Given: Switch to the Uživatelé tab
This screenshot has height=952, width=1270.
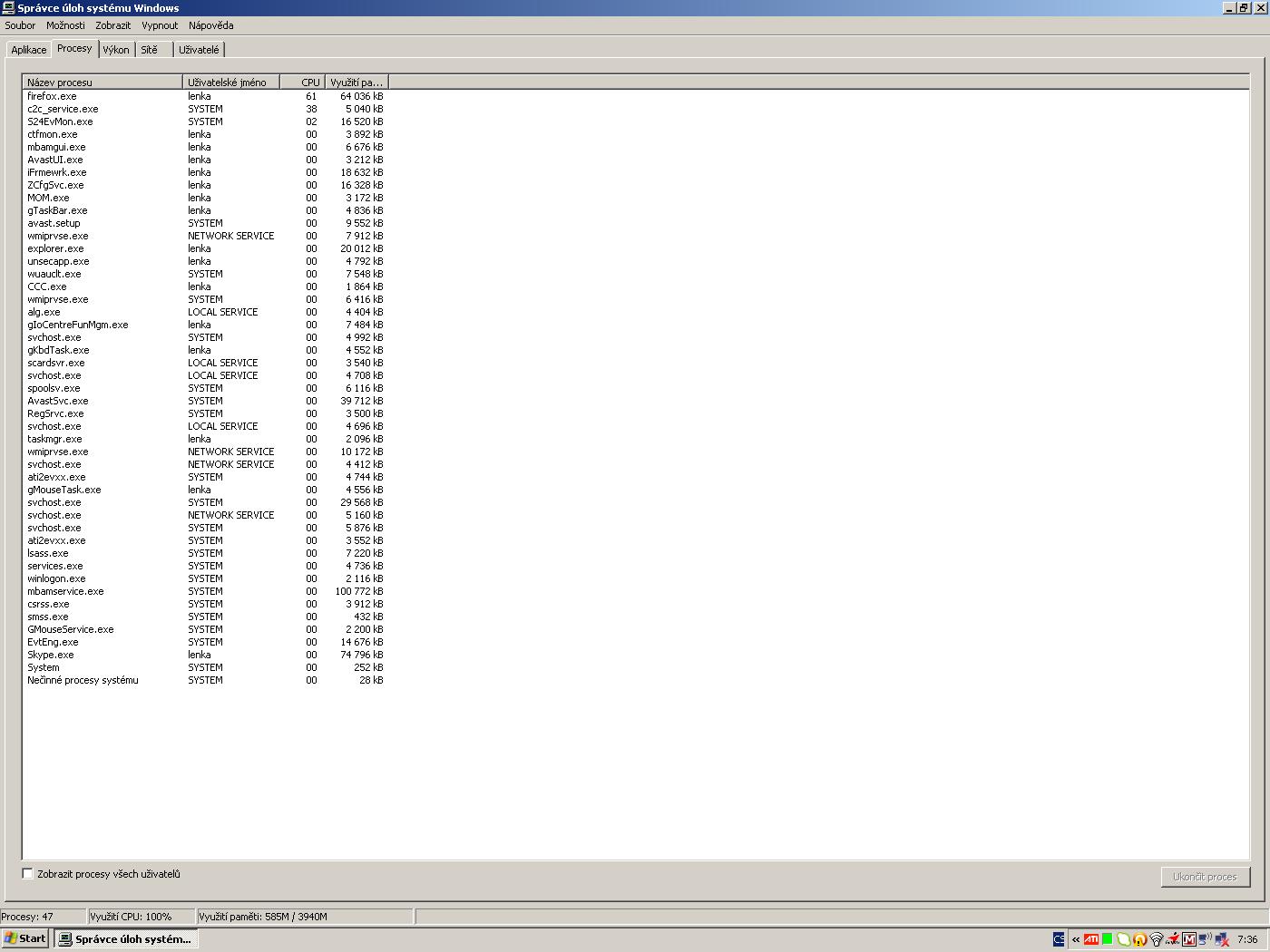Looking at the screenshot, I should [x=199, y=50].
